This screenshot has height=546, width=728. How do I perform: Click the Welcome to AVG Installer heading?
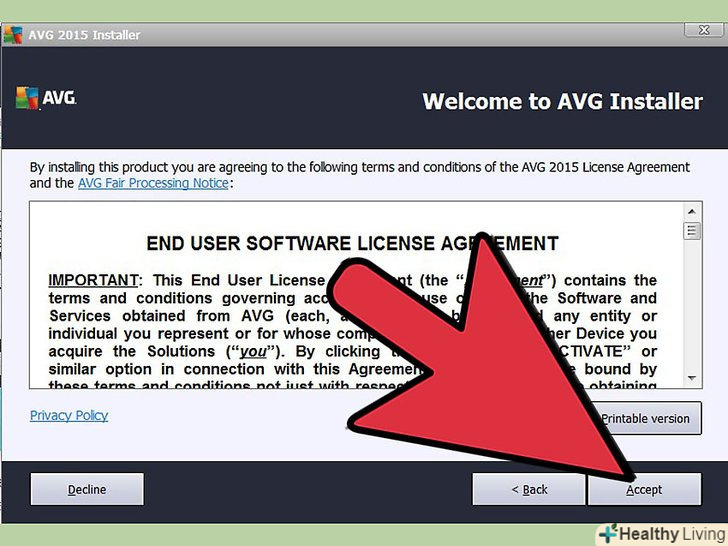click(x=562, y=102)
